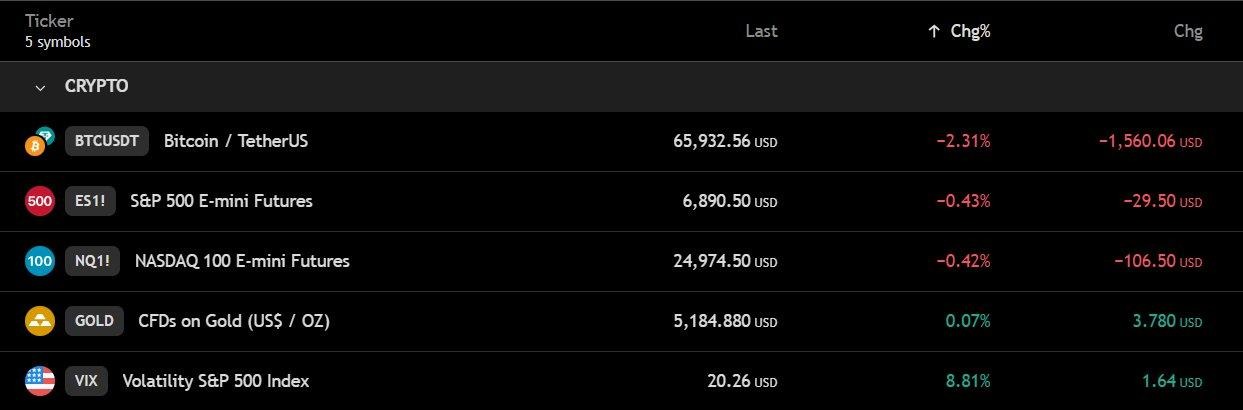1243x410 pixels.
Task: Click the Volatility S&P 500 Index name
Action: pyautogui.click(x=216, y=381)
